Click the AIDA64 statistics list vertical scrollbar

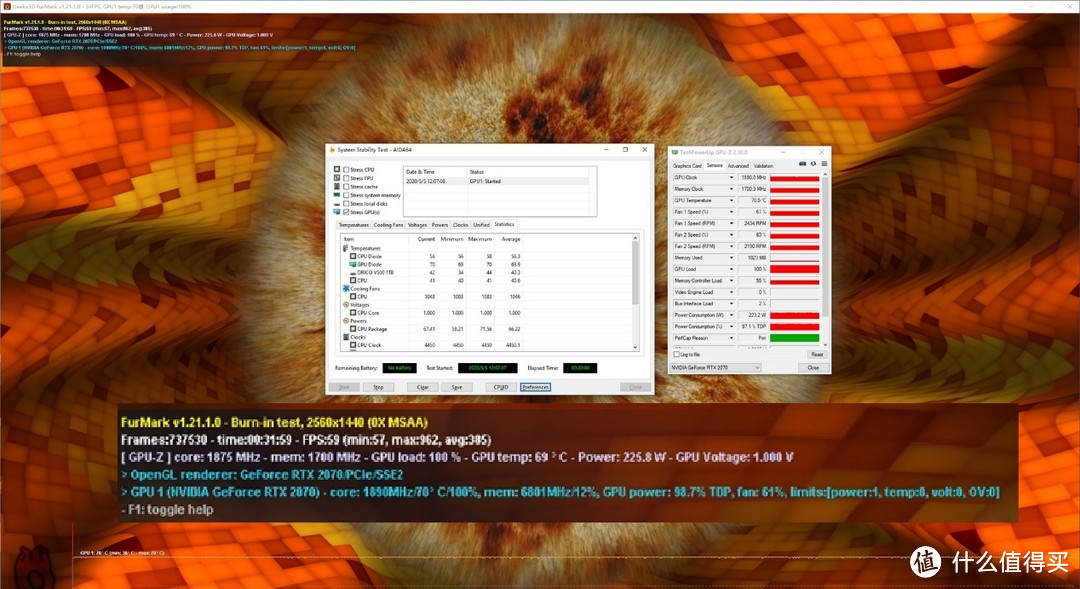(x=635, y=292)
